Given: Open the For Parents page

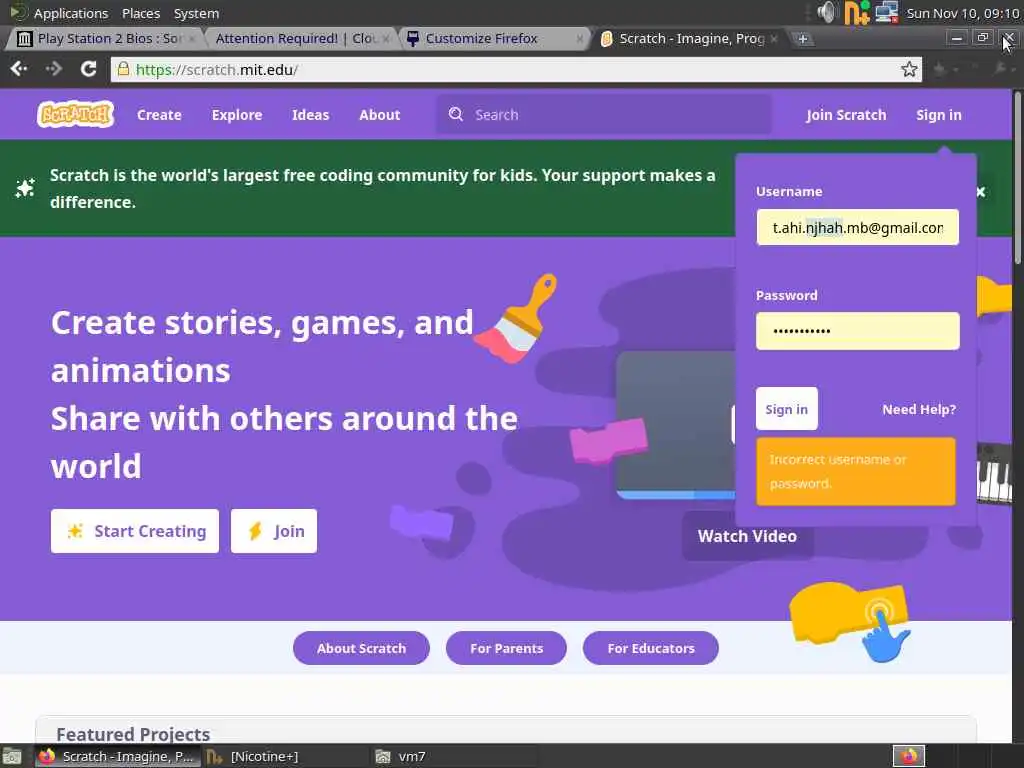Looking at the screenshot, I should [x=506, y=648].
